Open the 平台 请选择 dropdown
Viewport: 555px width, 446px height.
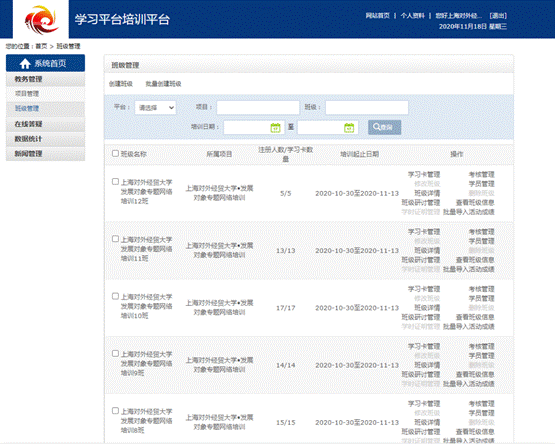point(155,108)
